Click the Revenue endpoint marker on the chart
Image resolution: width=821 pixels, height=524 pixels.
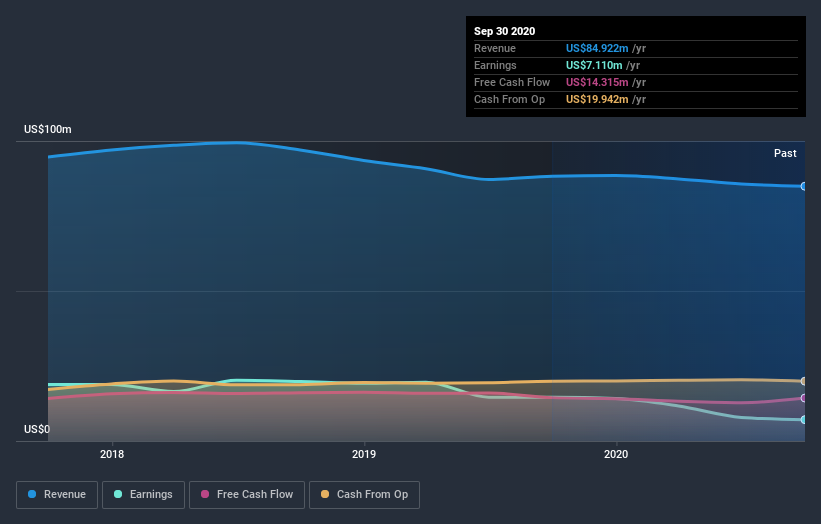(804, 186)
